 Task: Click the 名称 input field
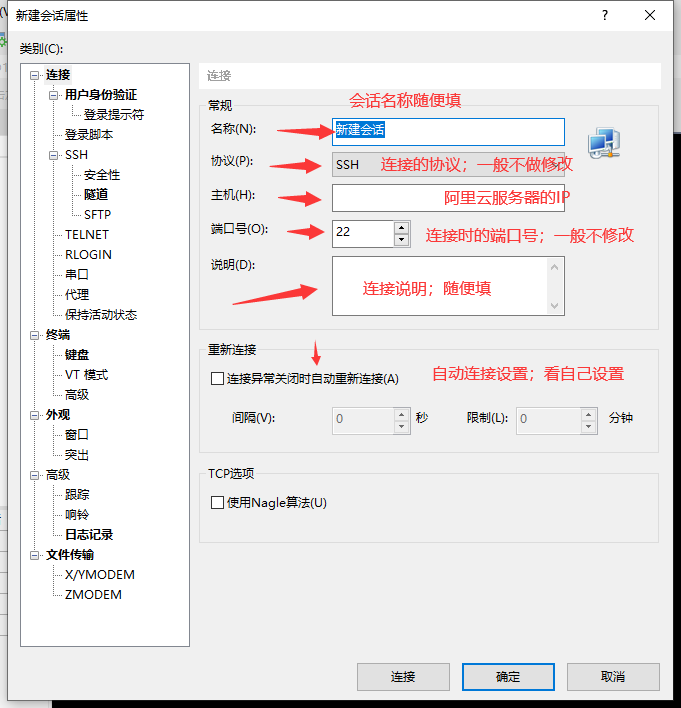pos(448,131)
